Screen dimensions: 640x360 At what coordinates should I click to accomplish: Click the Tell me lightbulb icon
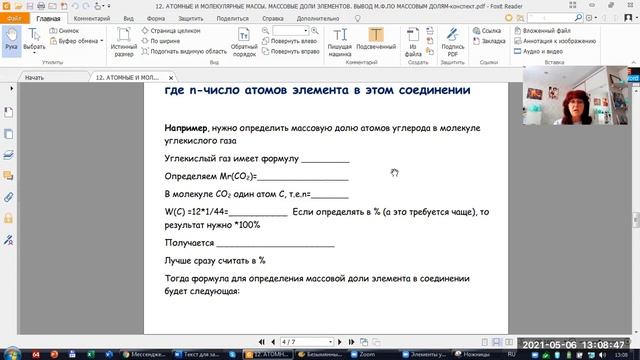(358, 18)
